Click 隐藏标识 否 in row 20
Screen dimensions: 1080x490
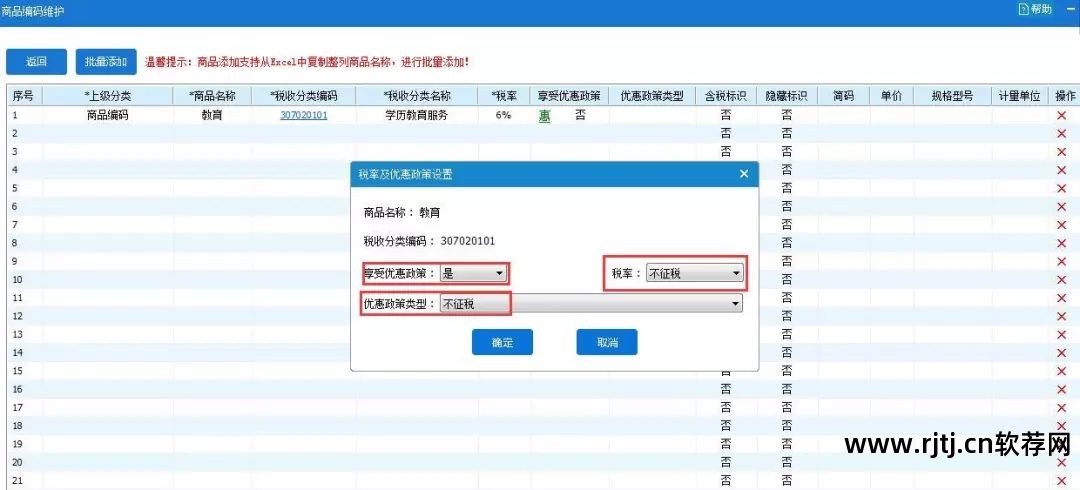point(786,462)
